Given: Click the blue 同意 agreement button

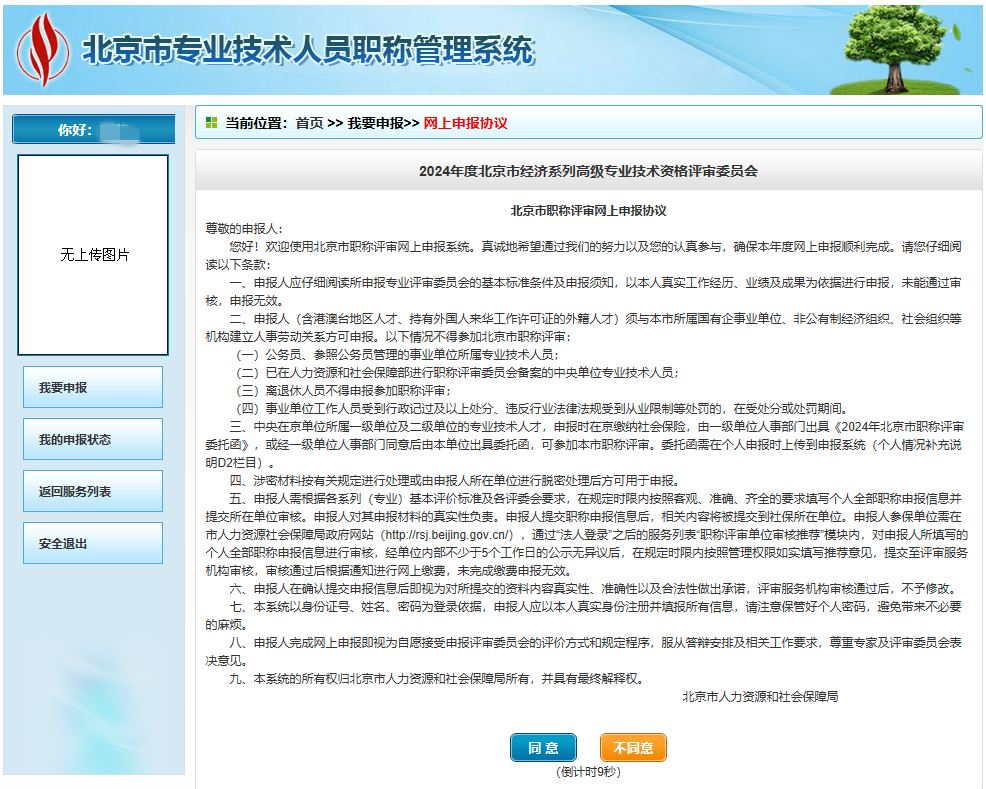Looking at the screenshot, I should coord(543,747).
